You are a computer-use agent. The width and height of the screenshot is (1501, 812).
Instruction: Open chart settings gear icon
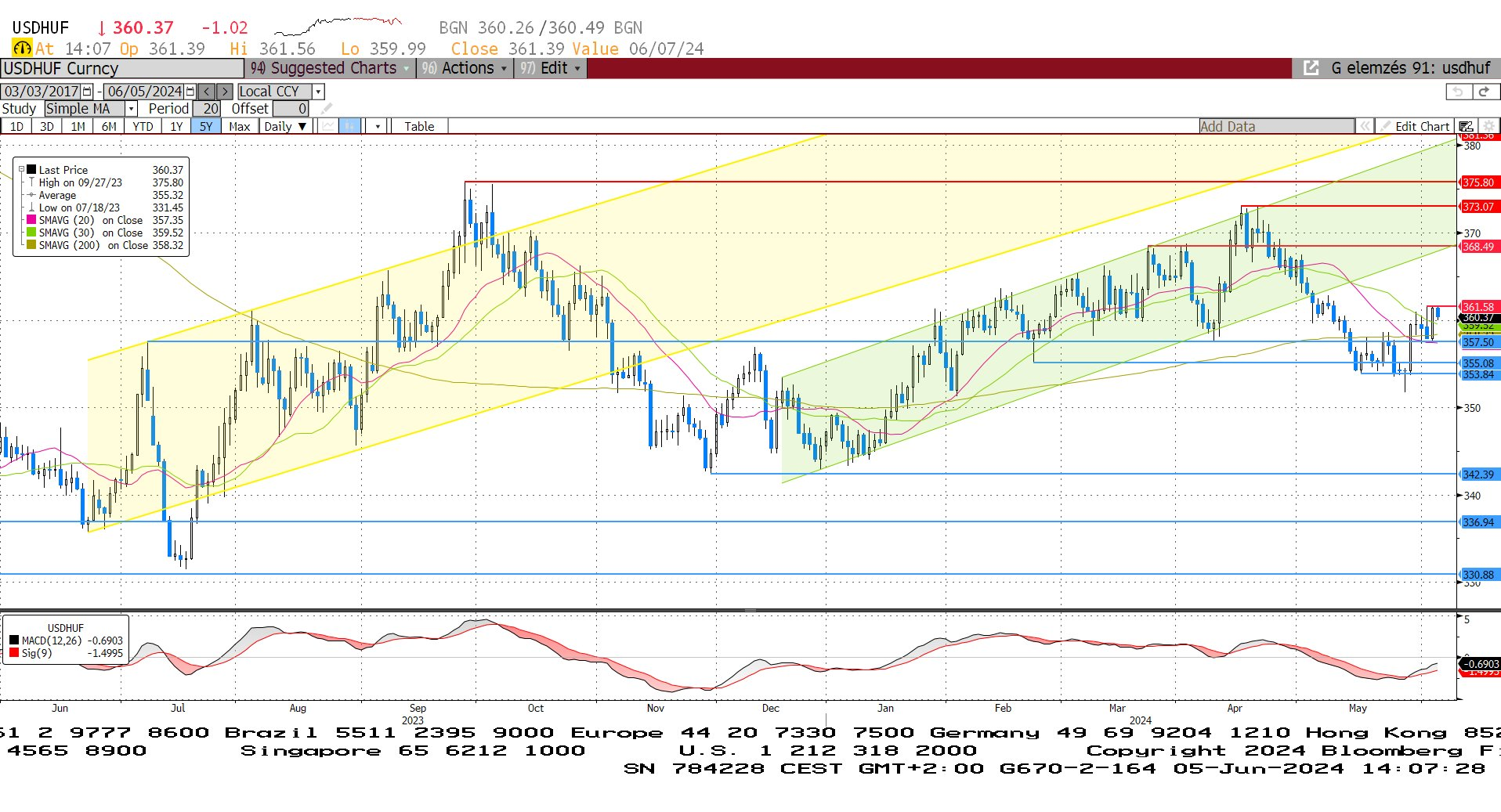(1488, 126)
